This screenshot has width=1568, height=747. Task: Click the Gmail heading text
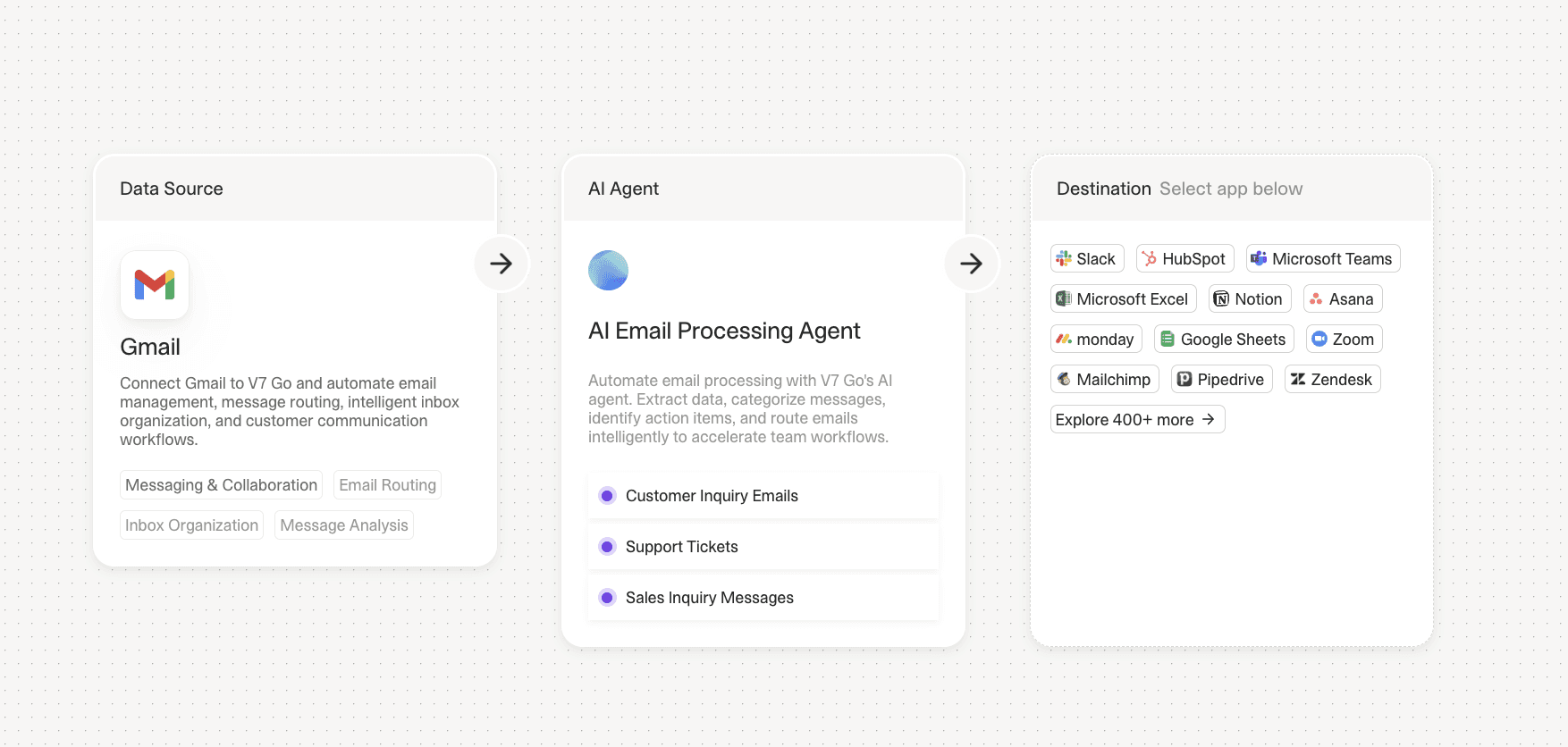point(150,347)
